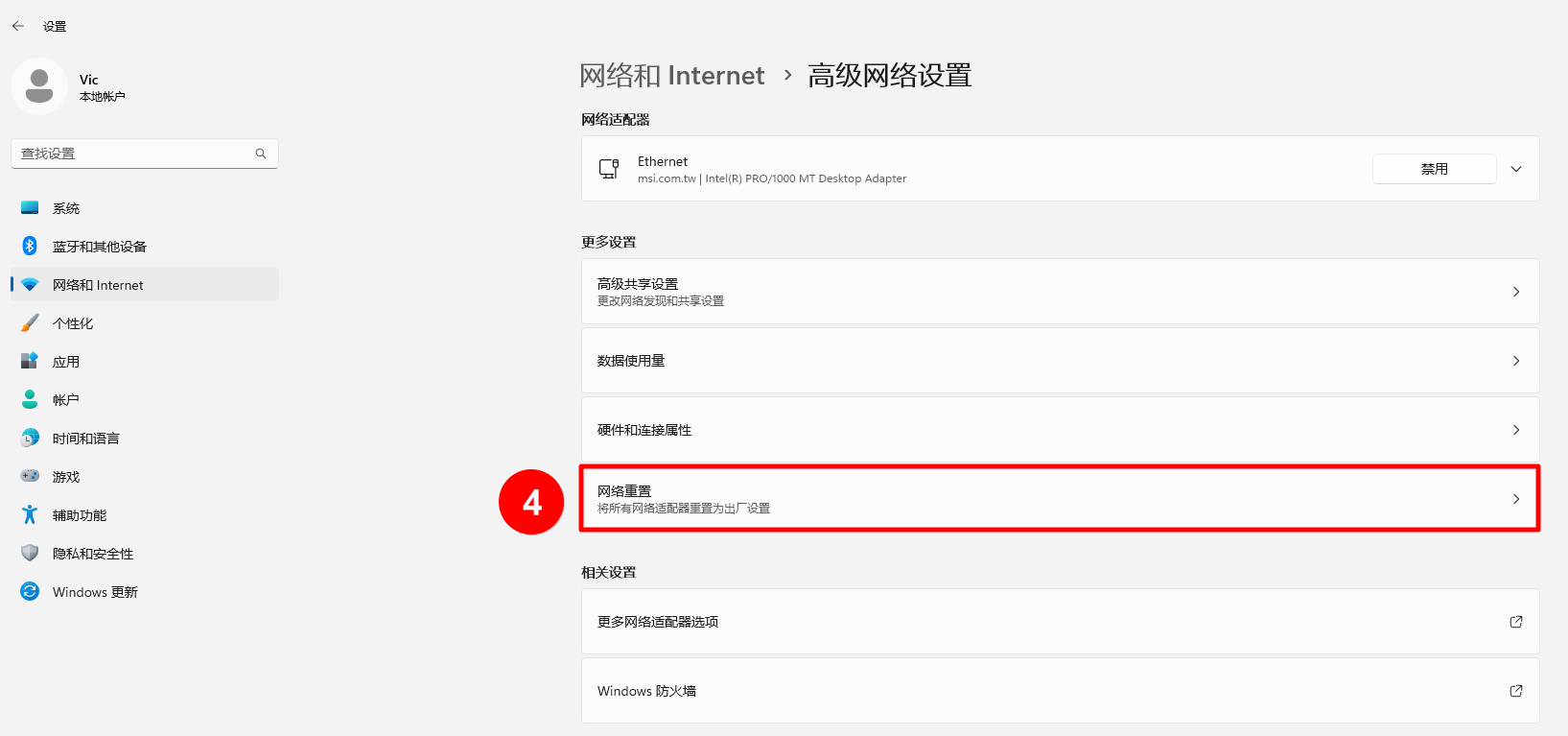This screenshot has width=1568, height=736.
Task: Open Accessibility (辅助功能) icon
Action: pos(30,515)
